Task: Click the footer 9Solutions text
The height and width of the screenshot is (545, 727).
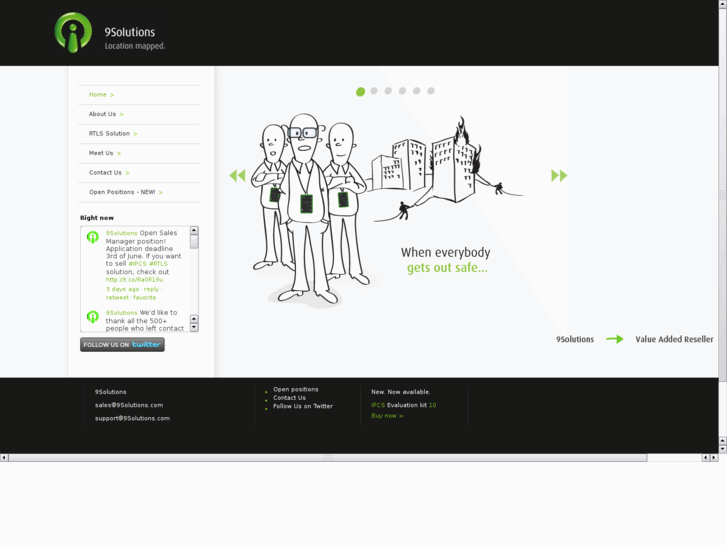Action: coord(110,392)
